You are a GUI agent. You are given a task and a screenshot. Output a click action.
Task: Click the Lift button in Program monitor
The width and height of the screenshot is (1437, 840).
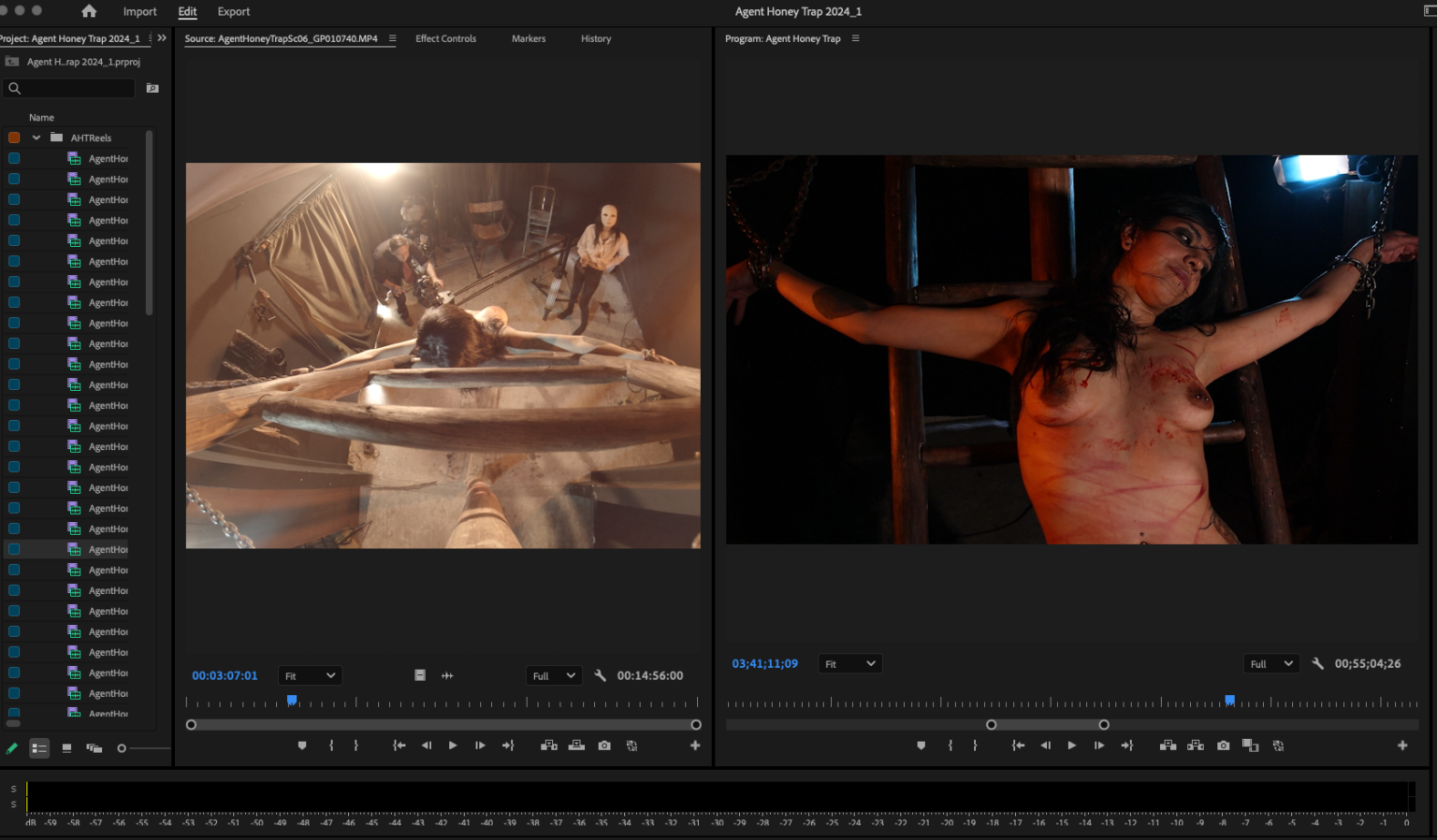[1168, 746]
